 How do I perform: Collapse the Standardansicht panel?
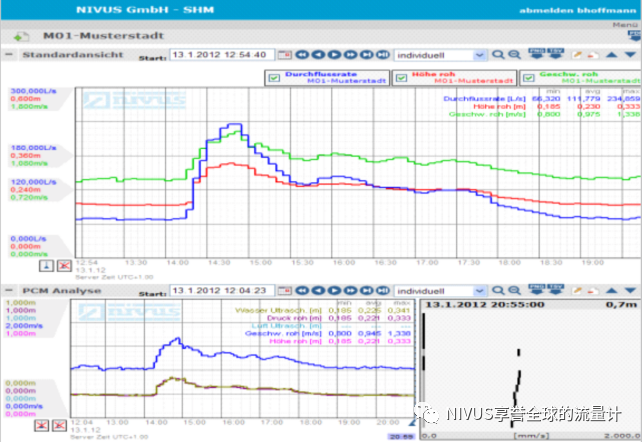pyautogui.click(x=9, y=54)
